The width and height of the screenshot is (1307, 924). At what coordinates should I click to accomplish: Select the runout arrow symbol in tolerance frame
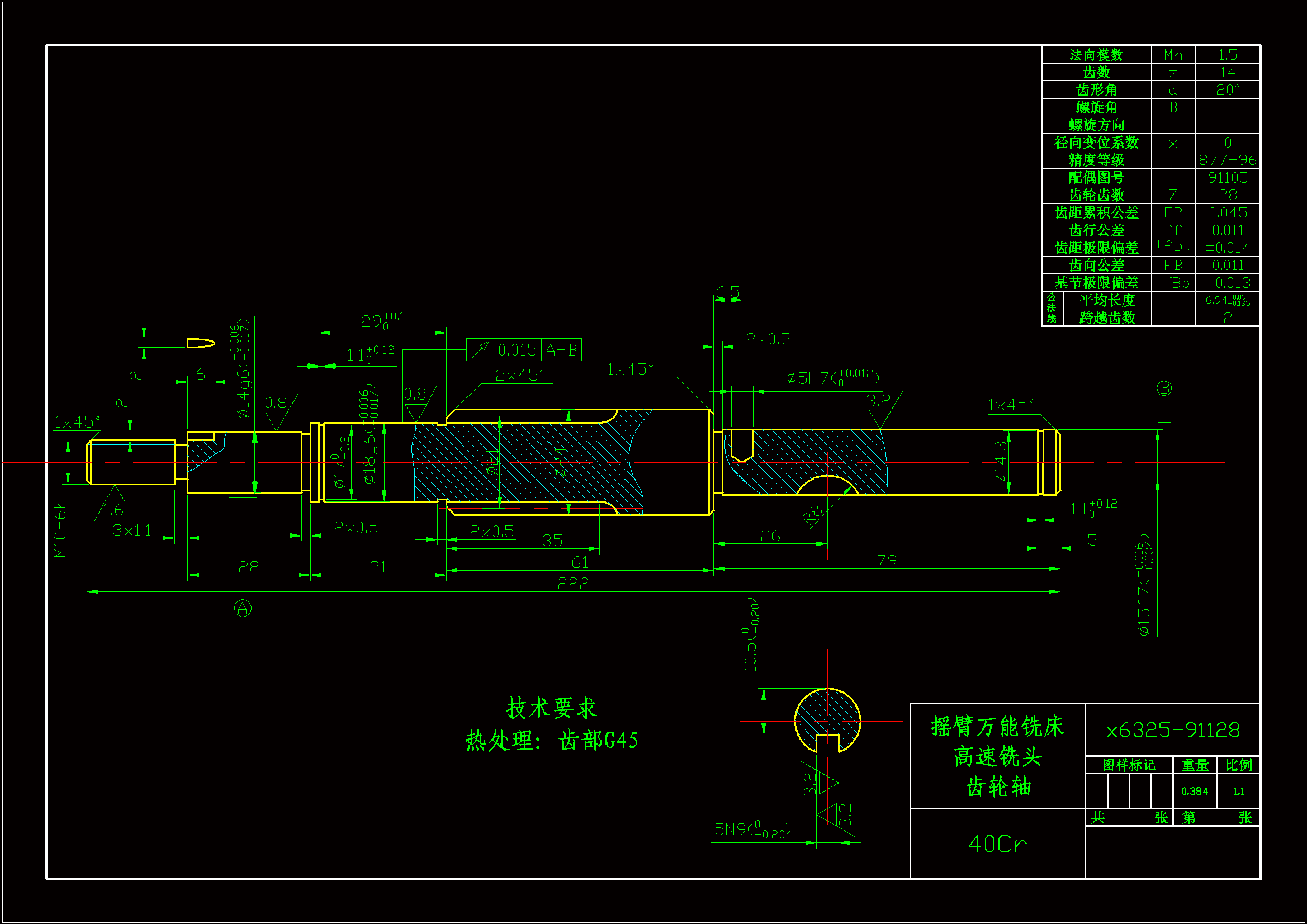(x=480, y=349)
